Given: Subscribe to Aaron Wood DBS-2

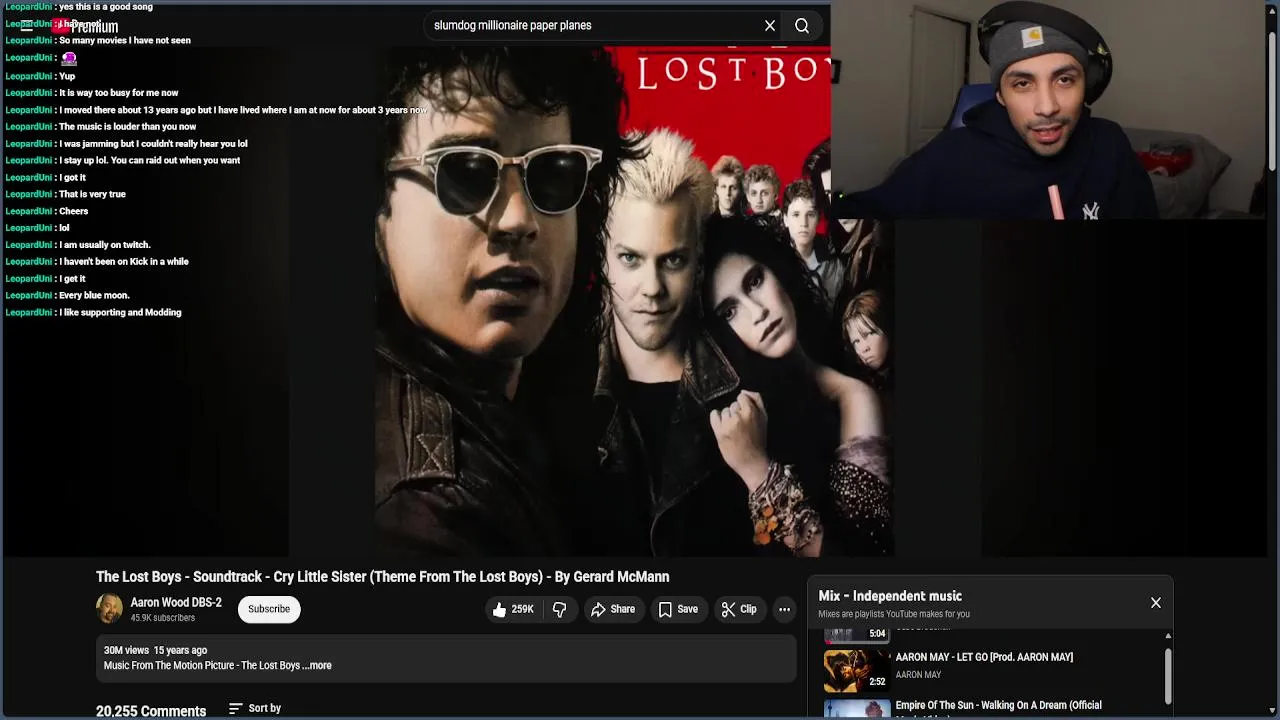Looking at the screenshot, I should [x=269, y=609].
